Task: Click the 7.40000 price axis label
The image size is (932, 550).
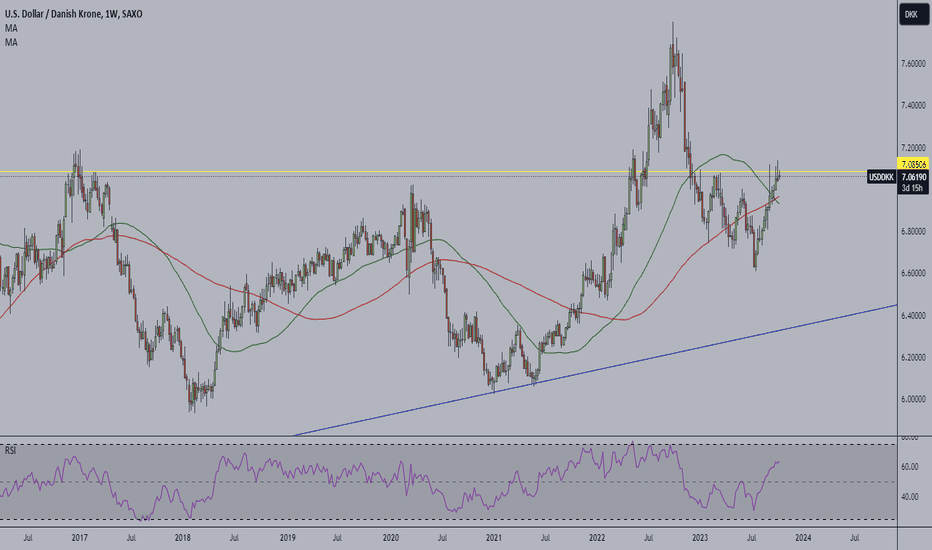Action: [x=913, y=105]
